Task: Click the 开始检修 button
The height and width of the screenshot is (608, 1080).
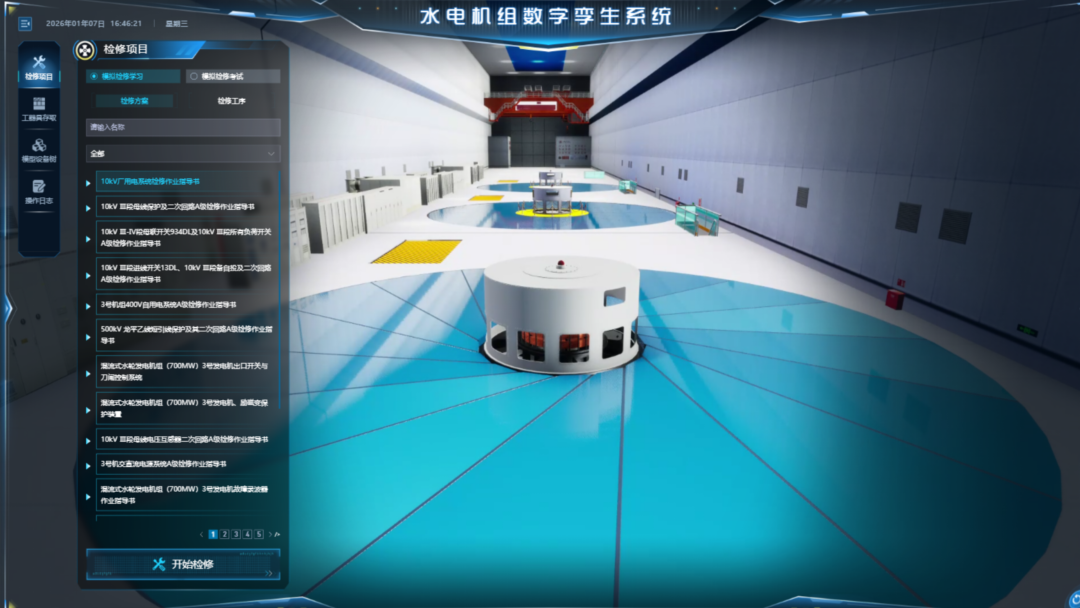Action: click(x=183, y=564)
